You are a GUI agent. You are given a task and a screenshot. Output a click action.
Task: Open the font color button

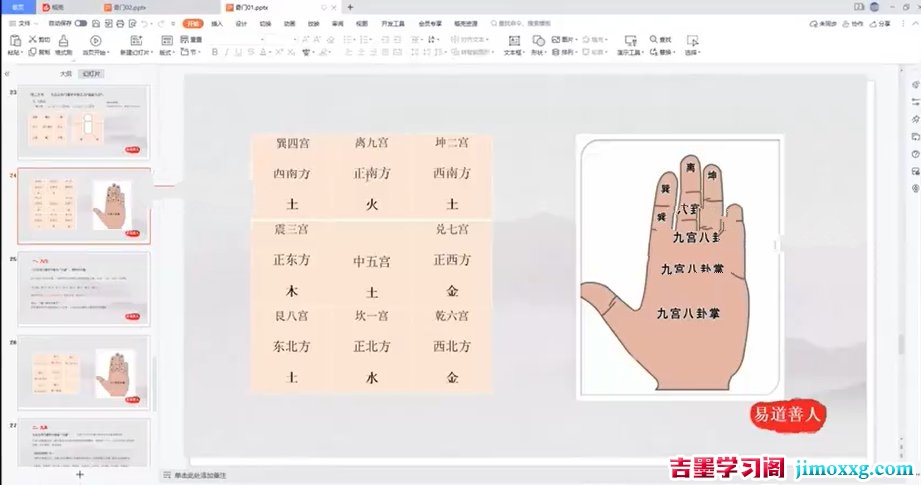click(264, 52)
